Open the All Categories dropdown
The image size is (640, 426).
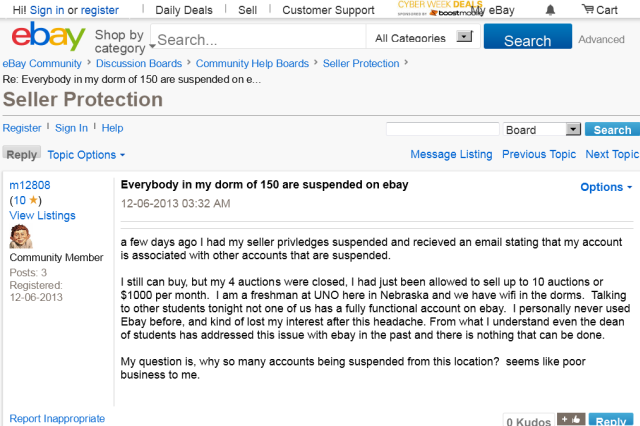coord(423,38)
